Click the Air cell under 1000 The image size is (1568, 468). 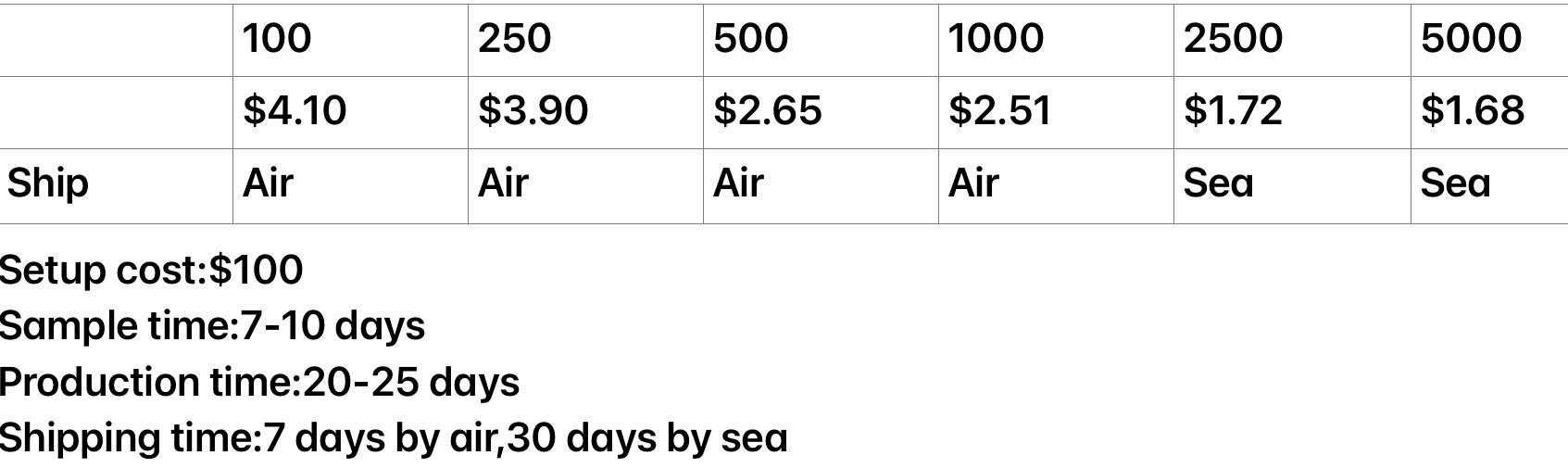coord(1056,185)
